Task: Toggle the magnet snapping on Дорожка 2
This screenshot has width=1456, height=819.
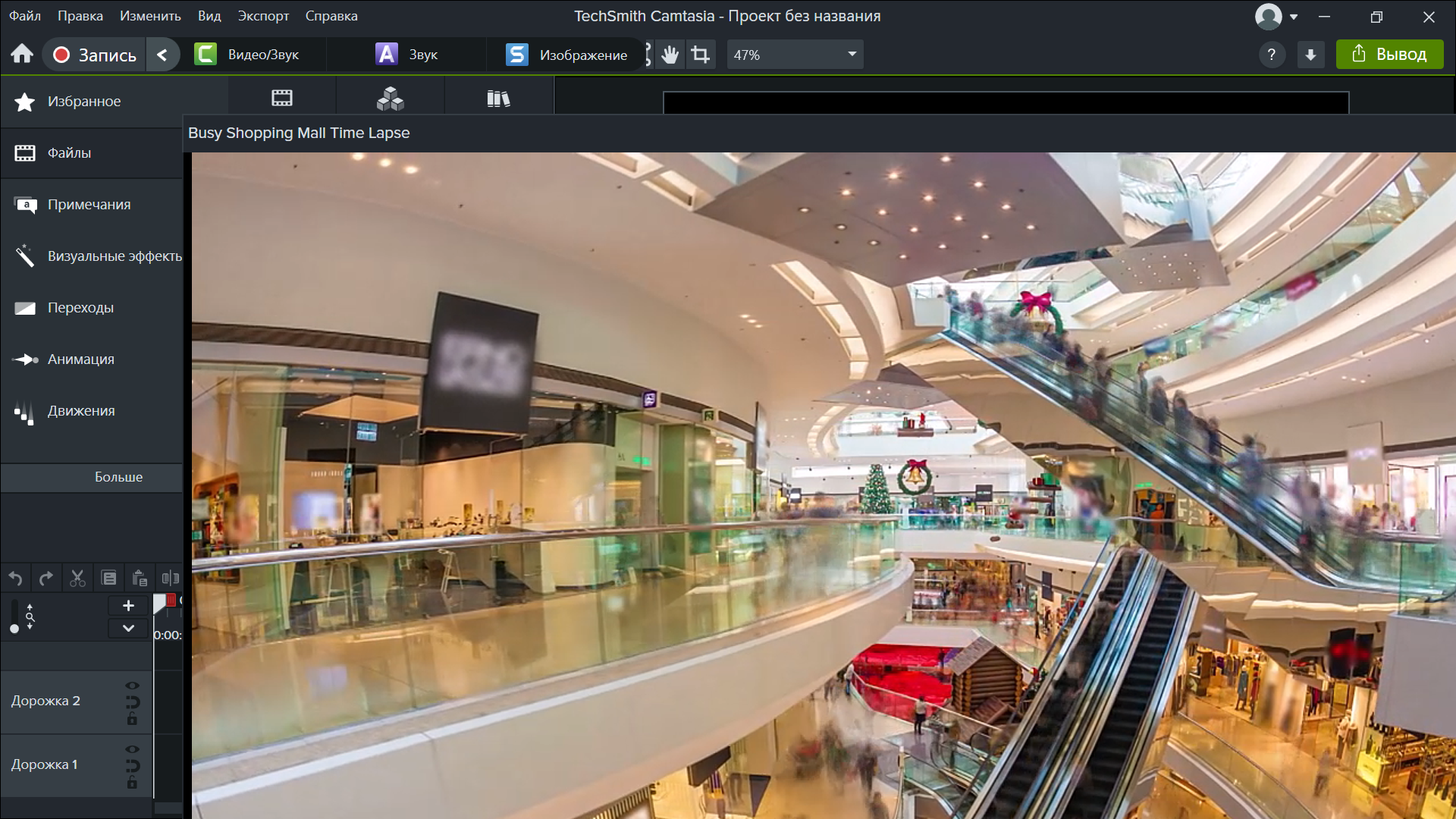Action: pos(132,701)
